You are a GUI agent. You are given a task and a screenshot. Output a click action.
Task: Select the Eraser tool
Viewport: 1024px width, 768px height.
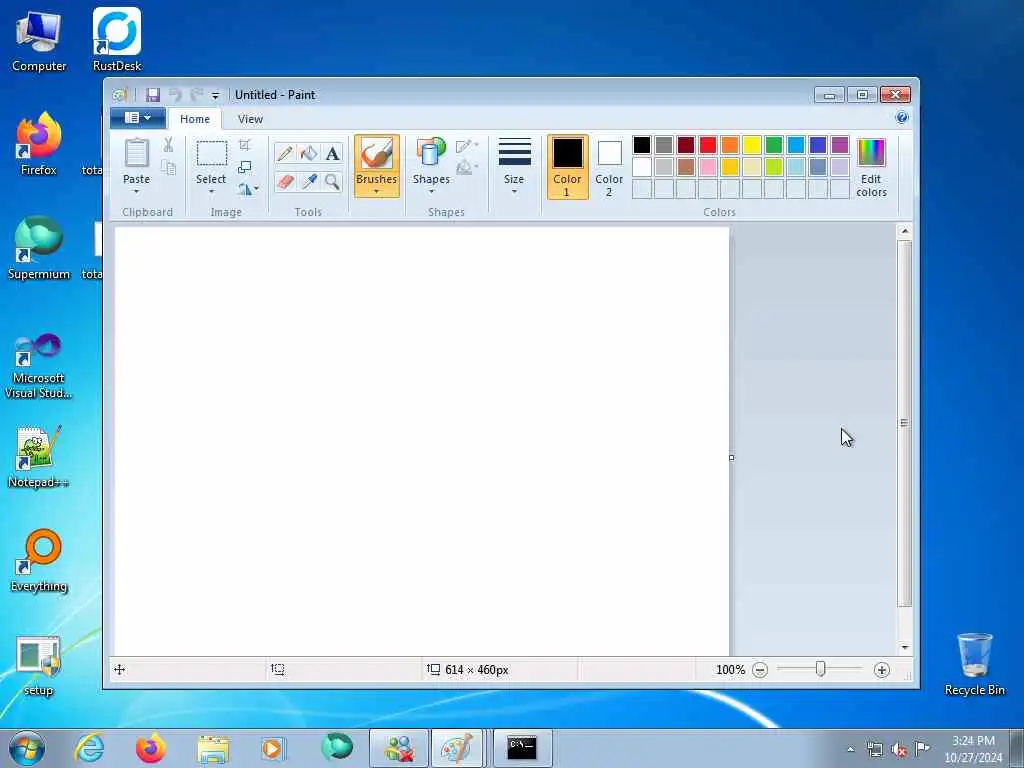[x=285, y=182]
